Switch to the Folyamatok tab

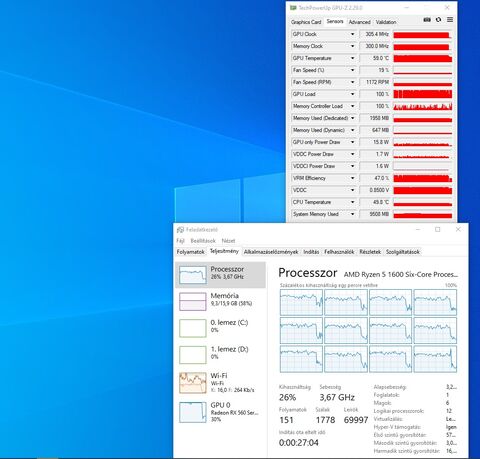(190, 252)
